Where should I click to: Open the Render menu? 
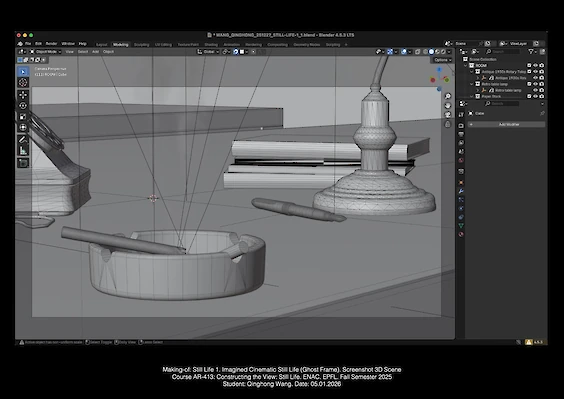51,44
